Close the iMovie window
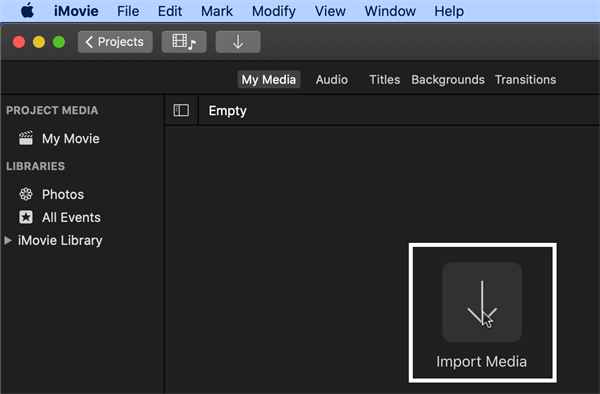 click(x=19, y=42)
